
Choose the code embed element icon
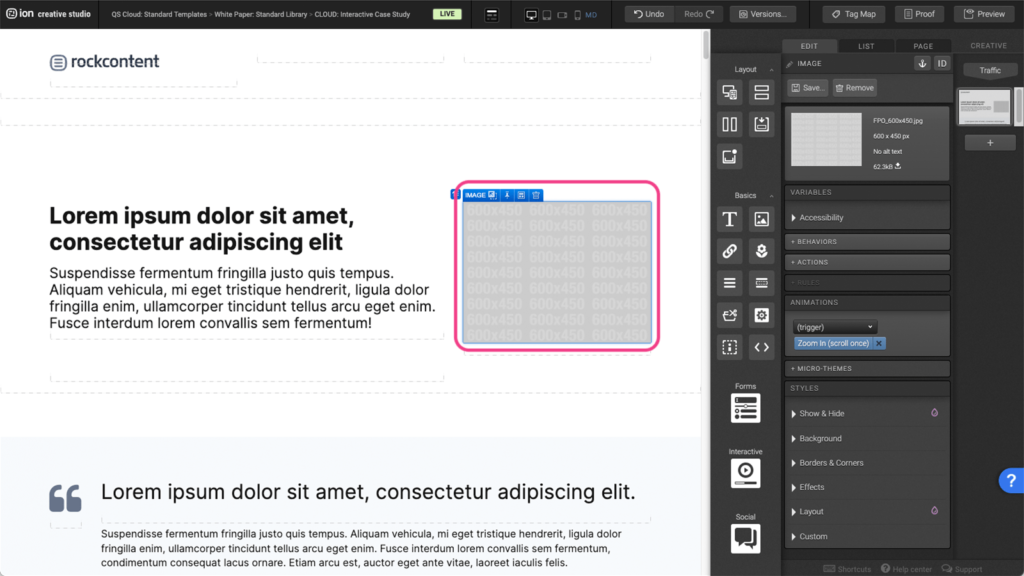pyautogui.click(x=761, y=347)
